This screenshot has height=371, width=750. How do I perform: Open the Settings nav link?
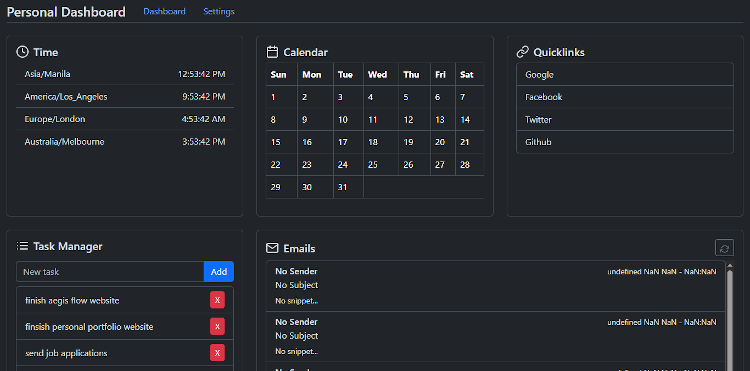219,11
